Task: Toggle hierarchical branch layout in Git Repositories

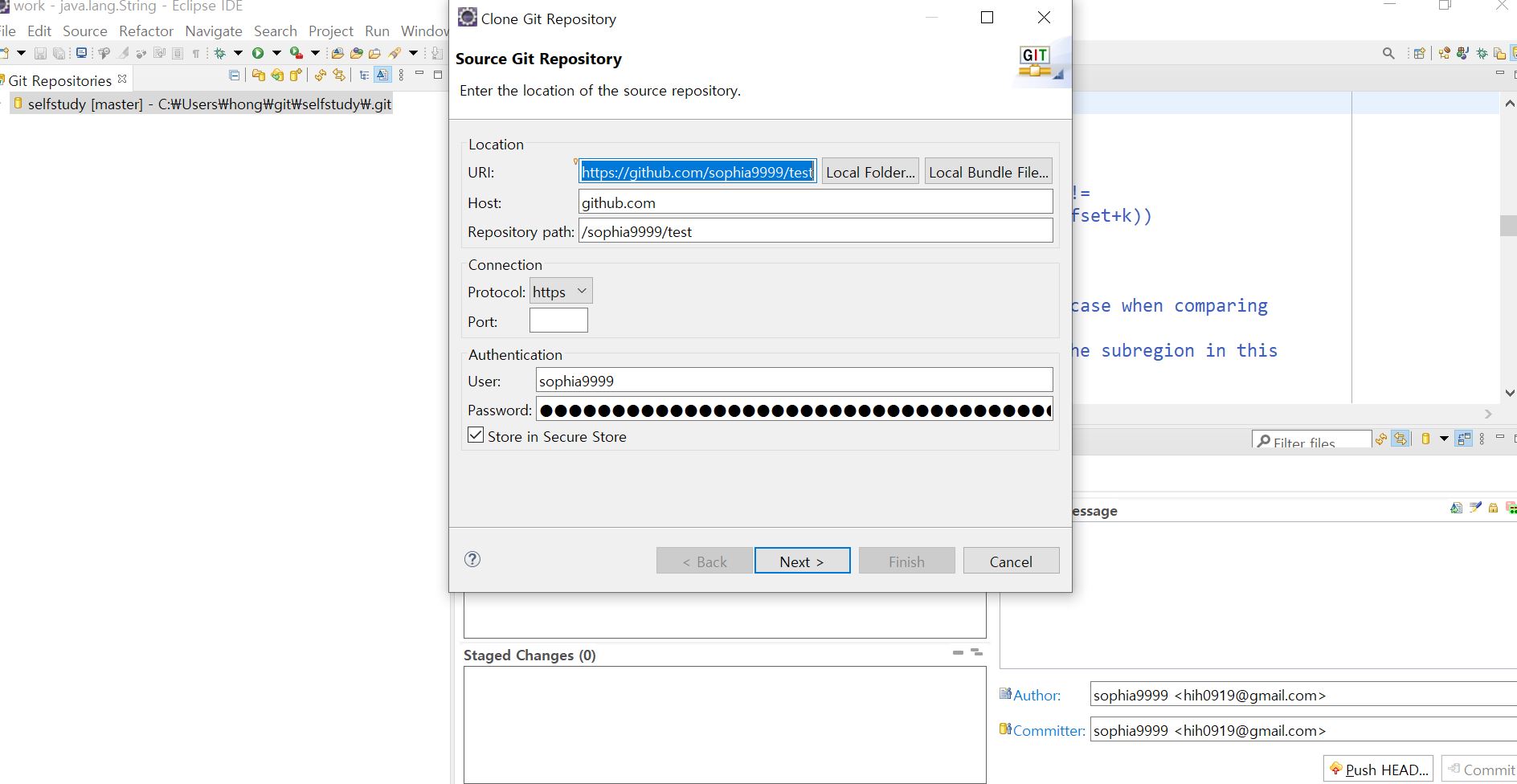Action: (364, 76)
